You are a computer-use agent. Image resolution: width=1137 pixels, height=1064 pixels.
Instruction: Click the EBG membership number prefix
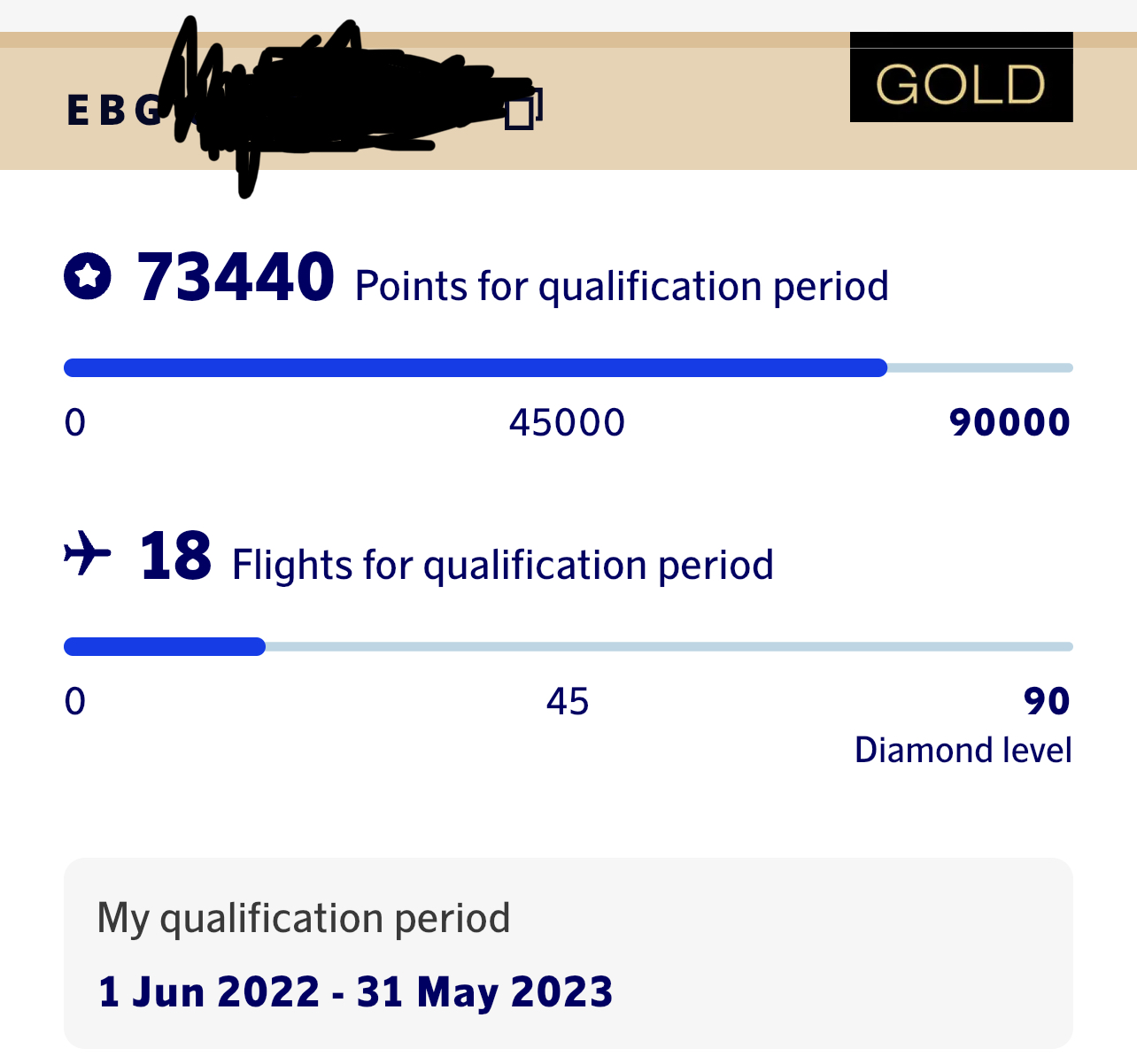[112, 112]
